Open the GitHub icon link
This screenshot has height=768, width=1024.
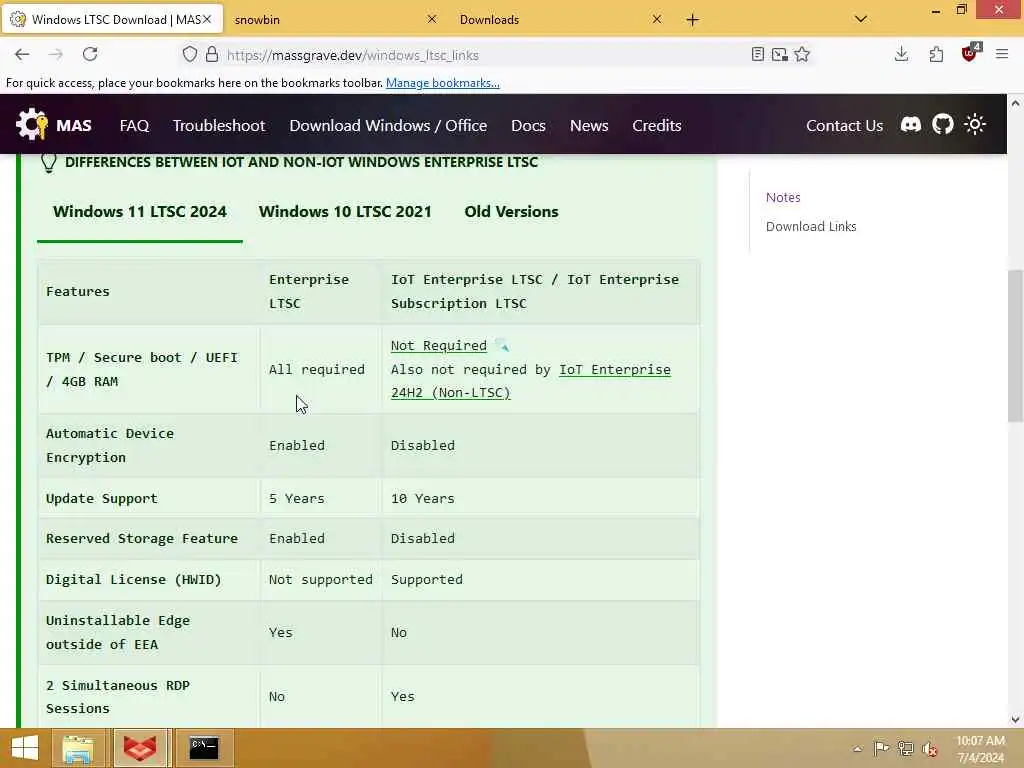click(942, 124)
